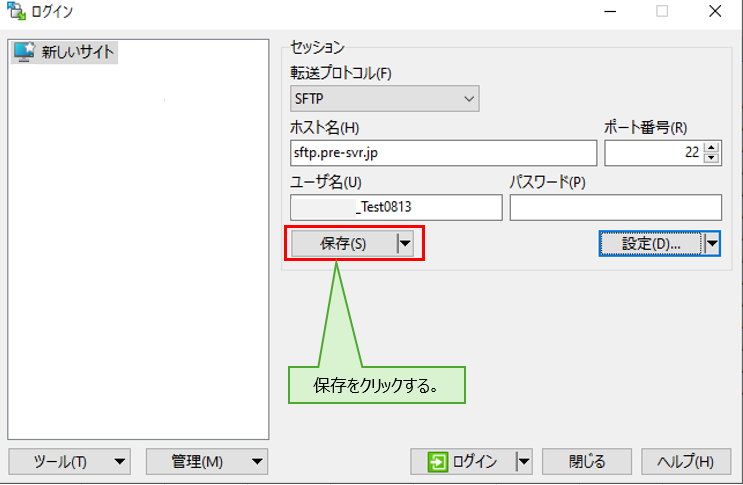Viewport: 743px width, 485px height.
Task: Click the ヘルプ(H) button
Action: (x=685, y=461)
